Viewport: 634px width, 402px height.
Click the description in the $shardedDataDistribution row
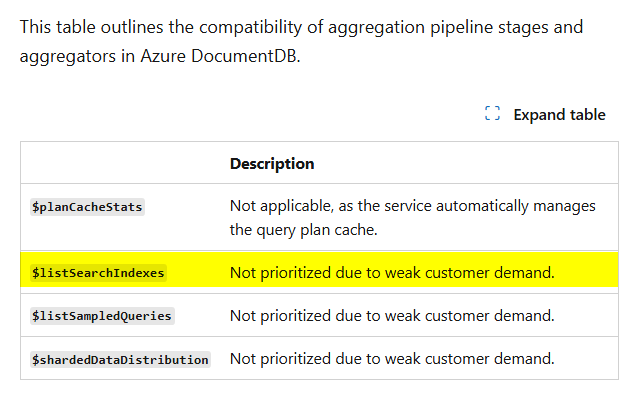(x=392, y=359)
